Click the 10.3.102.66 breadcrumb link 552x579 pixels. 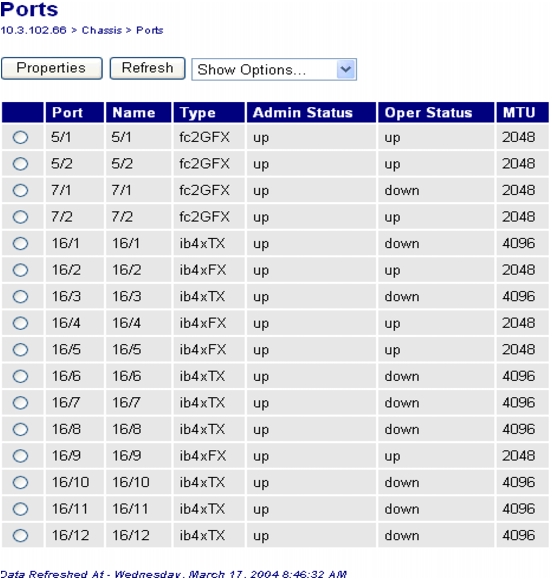click(33, 30)
